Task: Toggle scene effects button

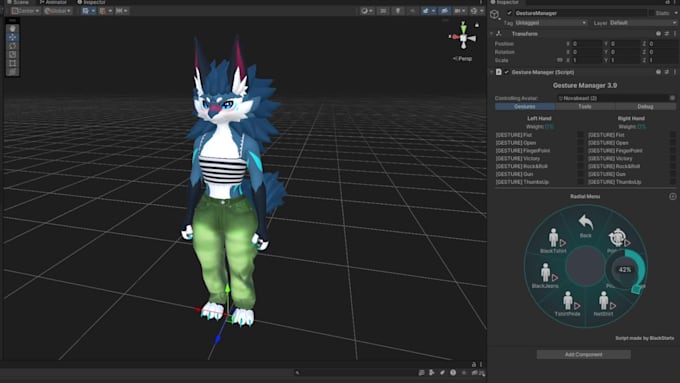Action: tap(428, 11)
